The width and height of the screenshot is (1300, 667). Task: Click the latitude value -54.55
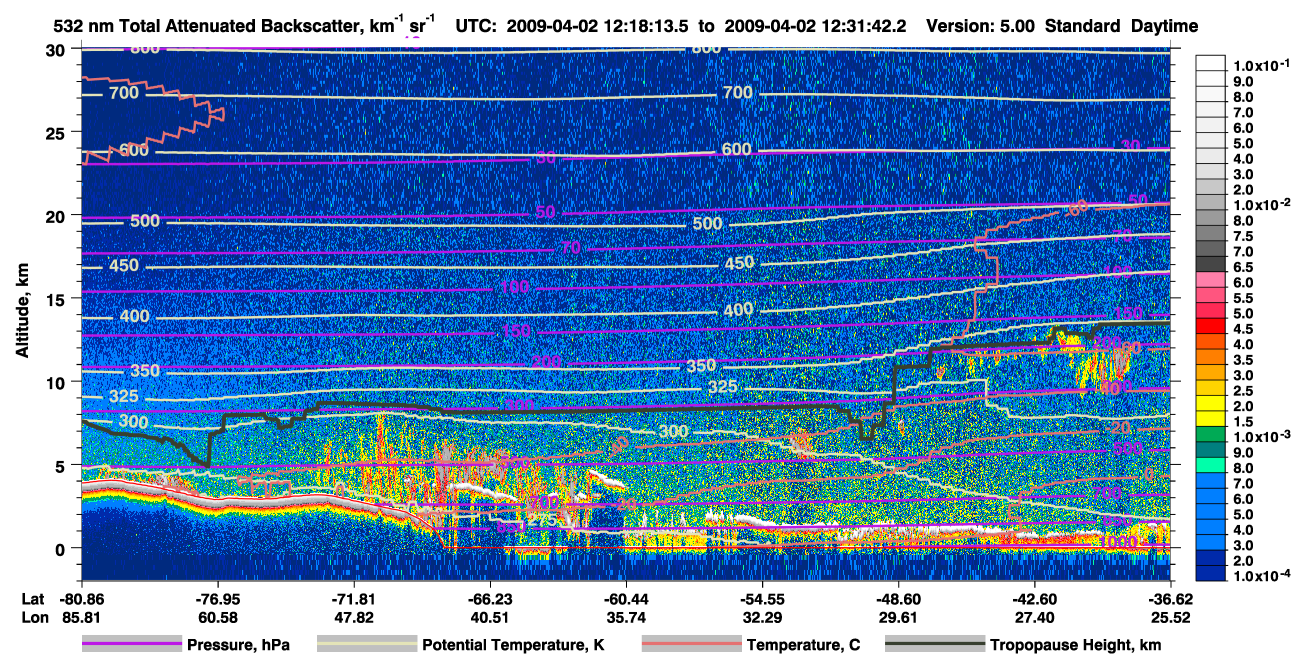point(762,599)
